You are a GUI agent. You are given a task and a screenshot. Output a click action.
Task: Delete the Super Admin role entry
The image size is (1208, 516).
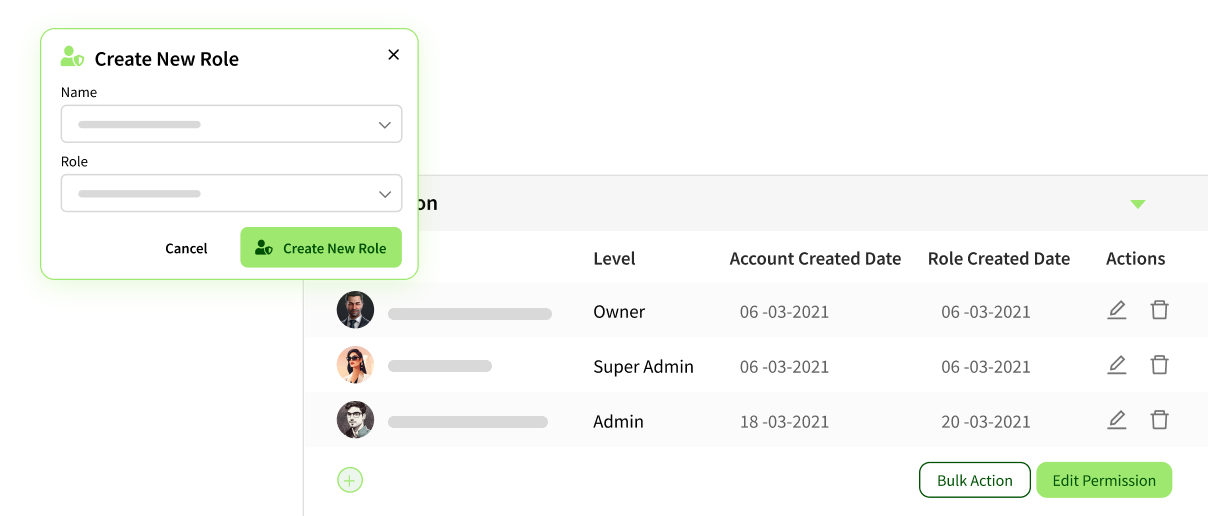tap(1159, 365)
